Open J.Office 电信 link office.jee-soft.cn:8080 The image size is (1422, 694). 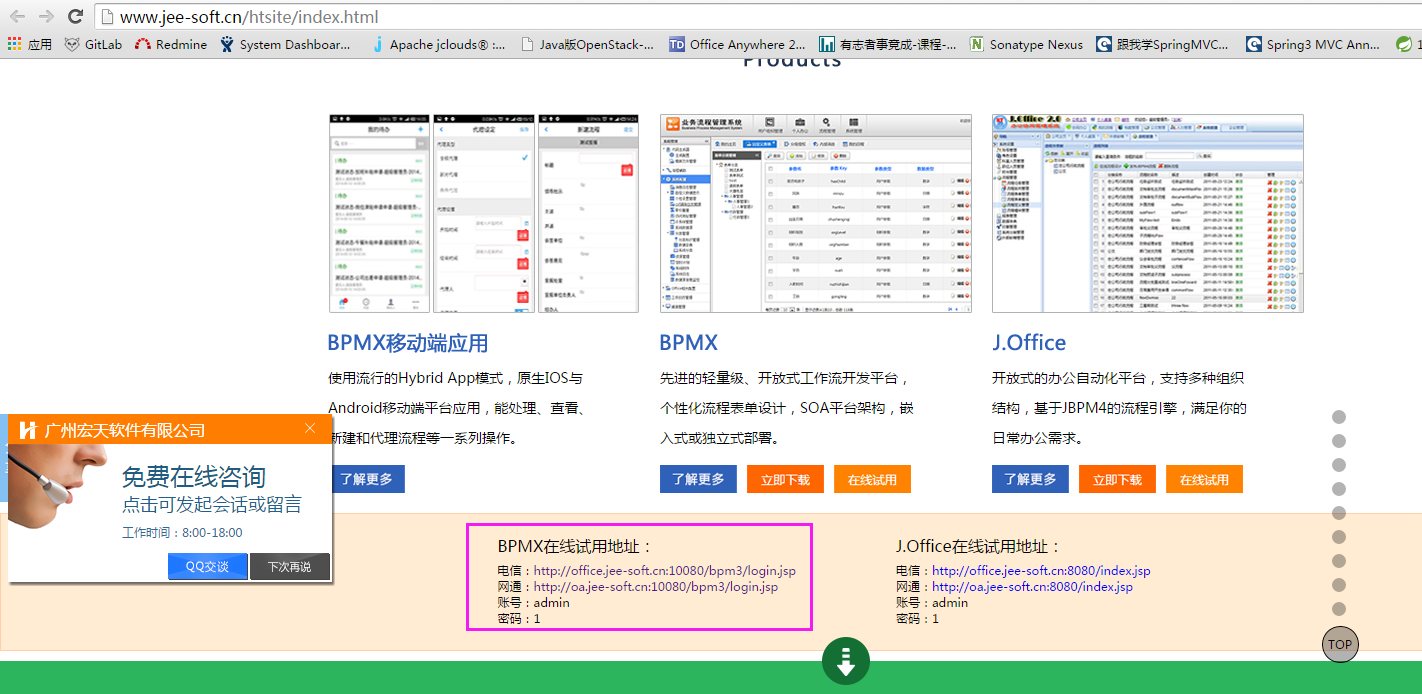[1041, 571]
